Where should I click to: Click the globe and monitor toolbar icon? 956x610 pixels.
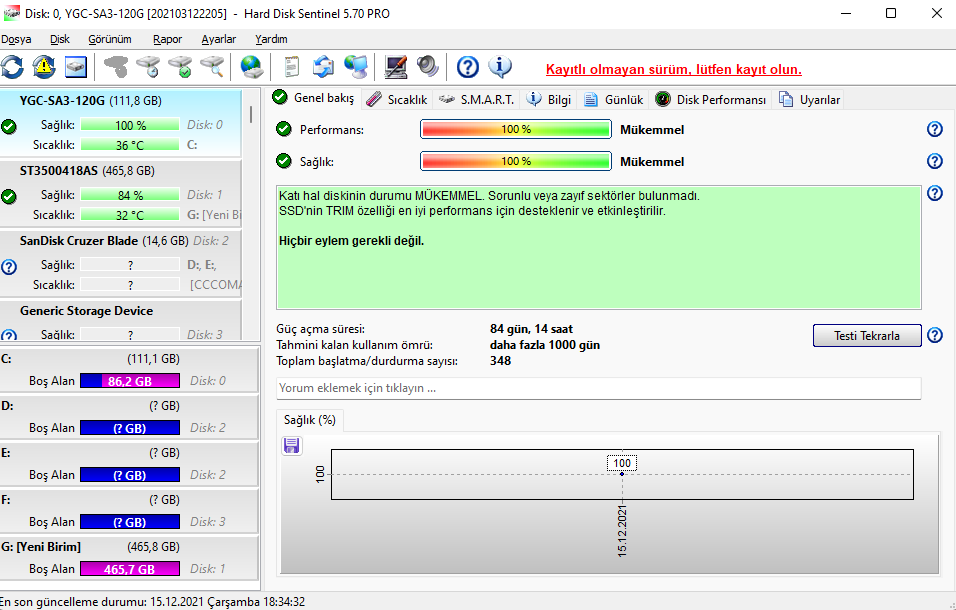click(x=355, y=66)
